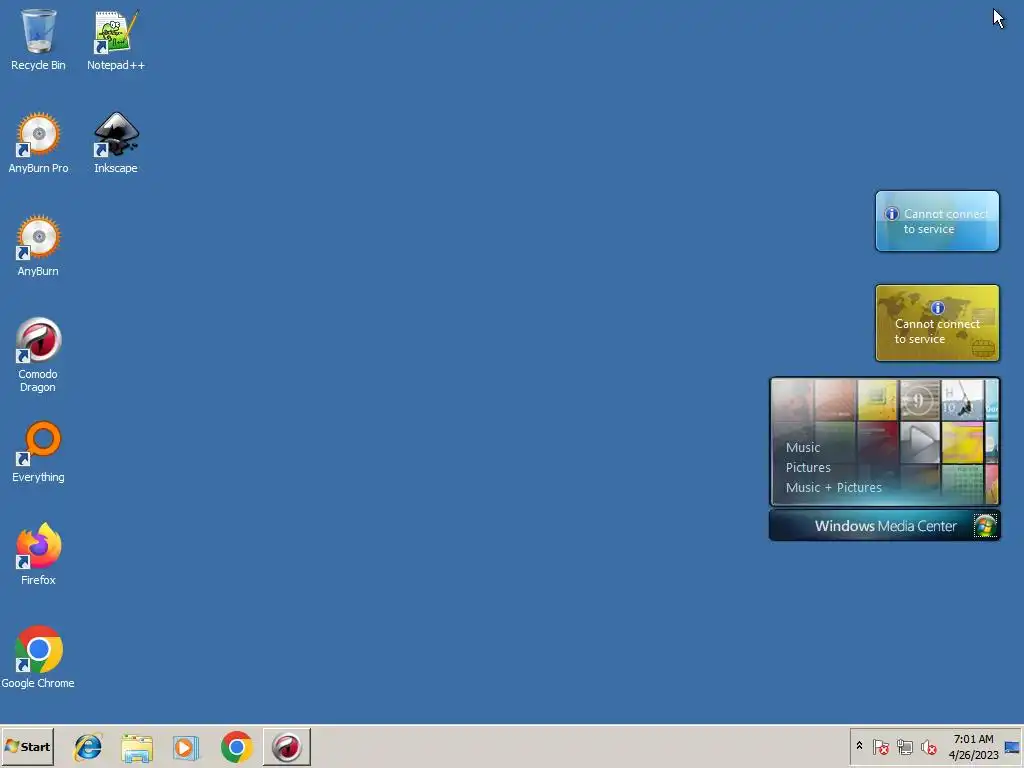
Task: Show hidden tray icons arrow
Action: pos(859,746)
